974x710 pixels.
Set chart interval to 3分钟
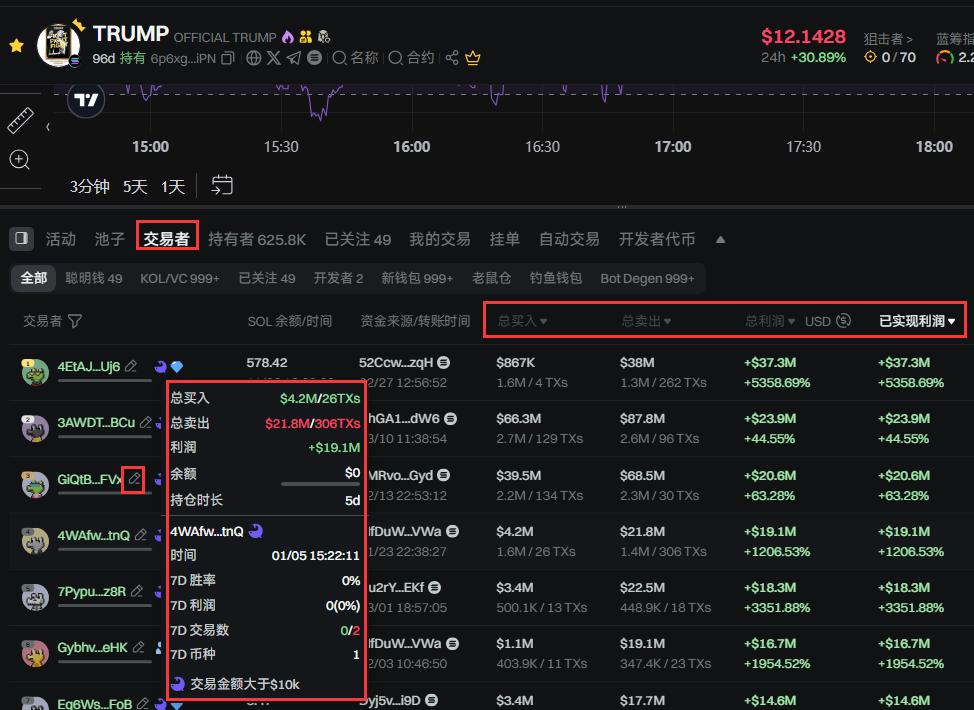point(89,186)
